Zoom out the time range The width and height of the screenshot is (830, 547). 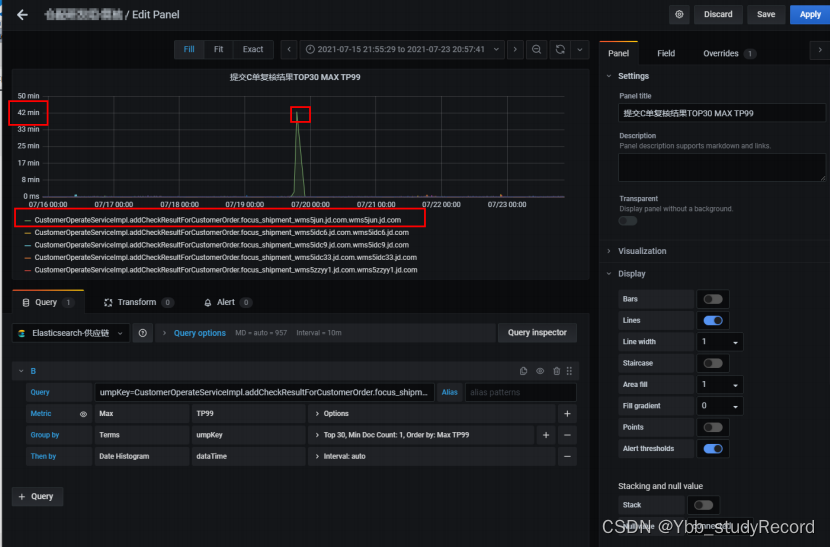click(536, 49)
